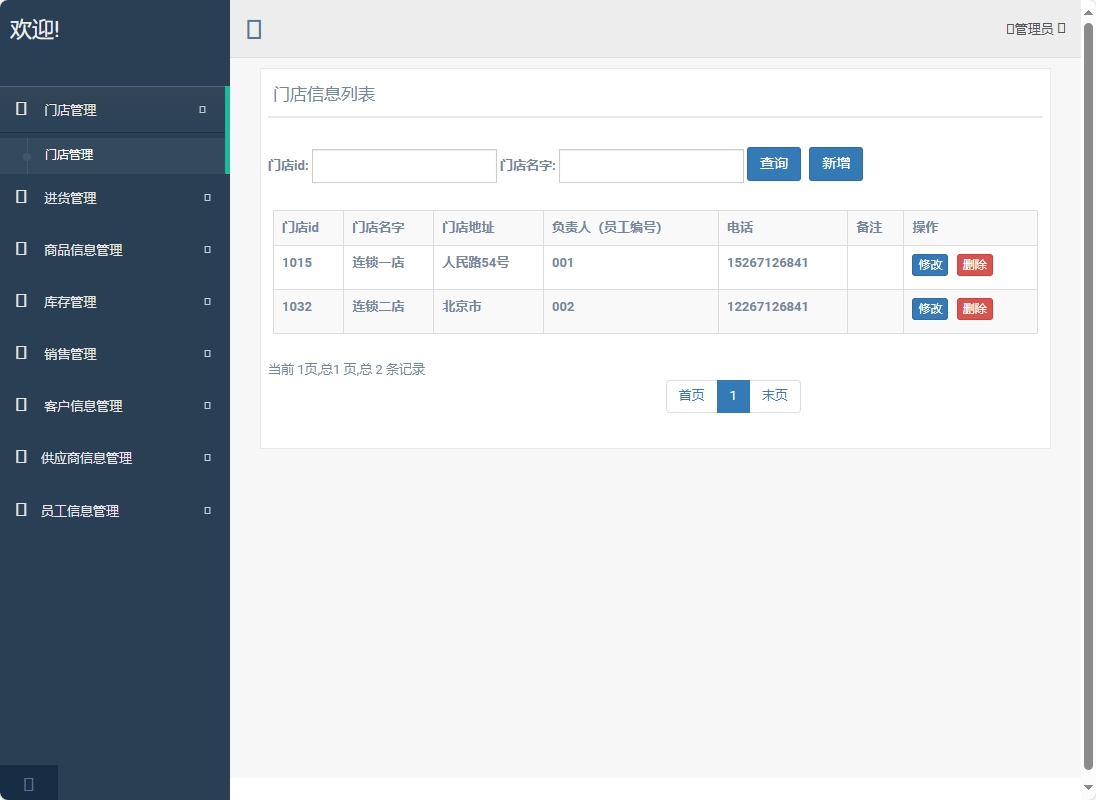Open the 进货管理 menu label
Screen dimensions: 1096x800
70,198
